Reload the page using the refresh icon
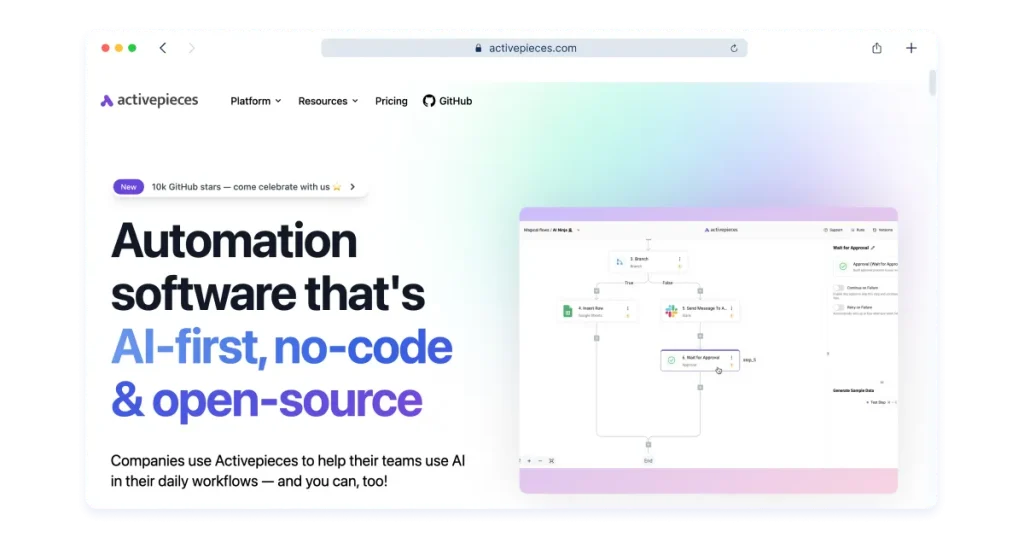The image size is (1024, 538). tap(733, 48)
